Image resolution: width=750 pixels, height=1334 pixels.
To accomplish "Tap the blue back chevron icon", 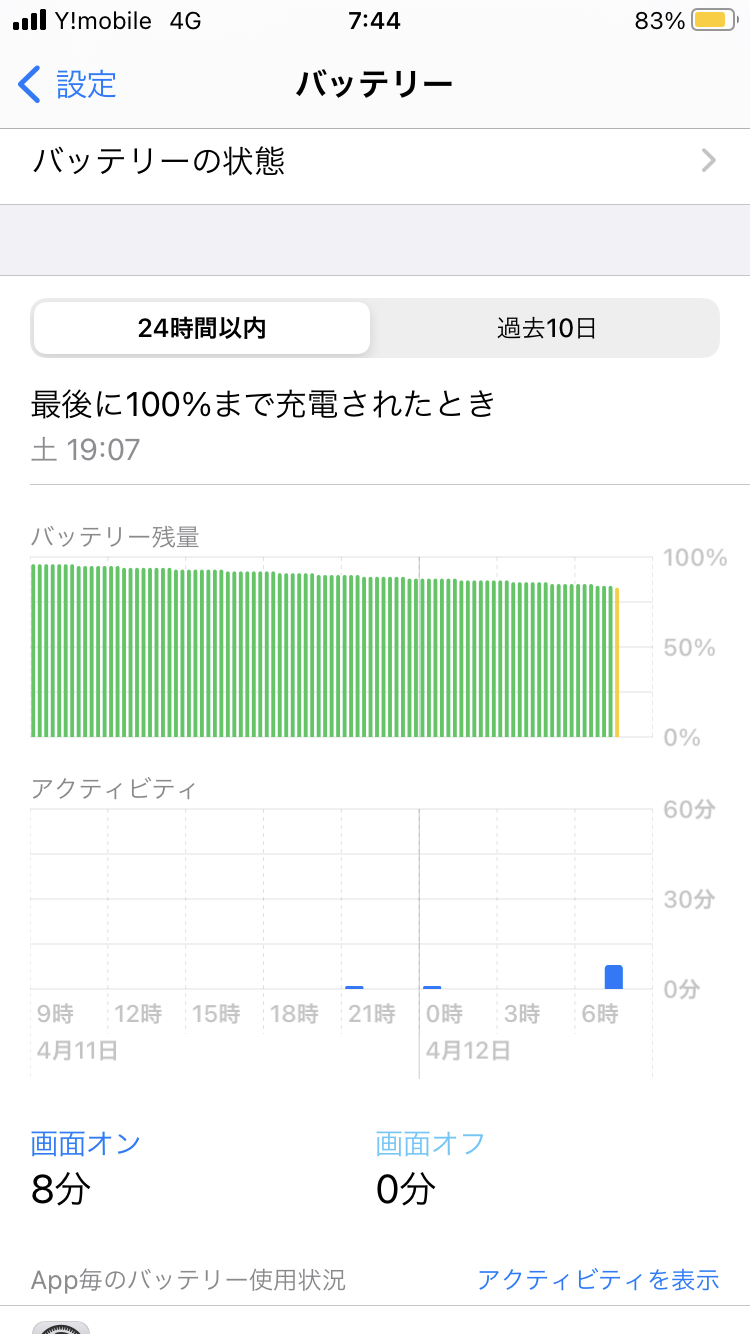I will (30, 84).
